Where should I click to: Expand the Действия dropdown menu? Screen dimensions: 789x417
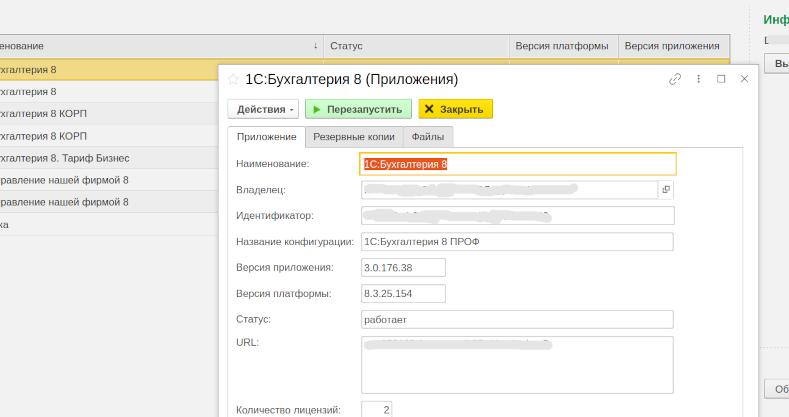[x=263, y=109]
